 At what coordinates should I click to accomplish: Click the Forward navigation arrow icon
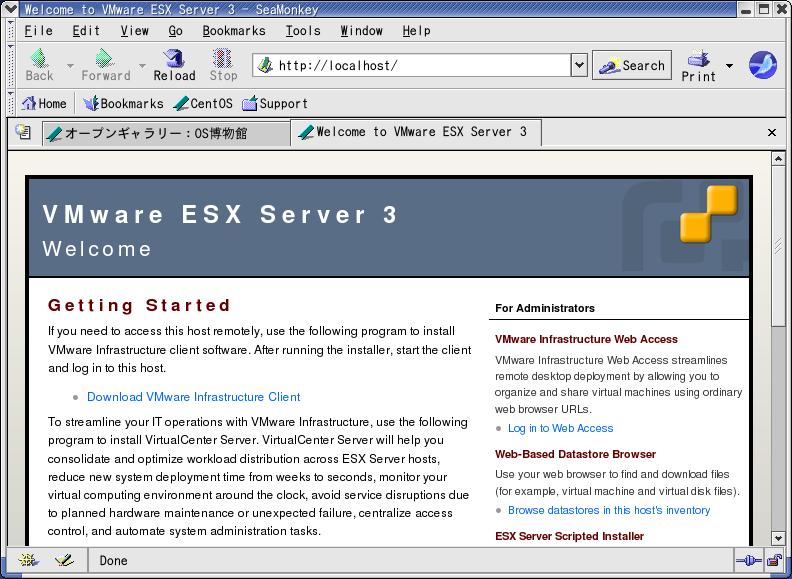tap(105, 58)
